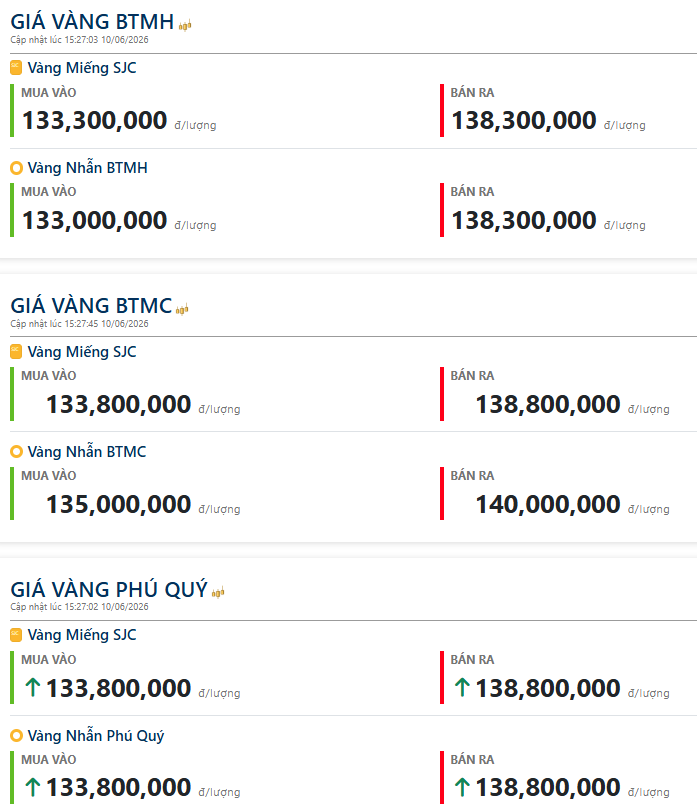The width and height of the screenshot is (697, 809).
Task: Click the SJC gold bar icon under BTMH
Action: pyautogui.click(x=16, y=68)
